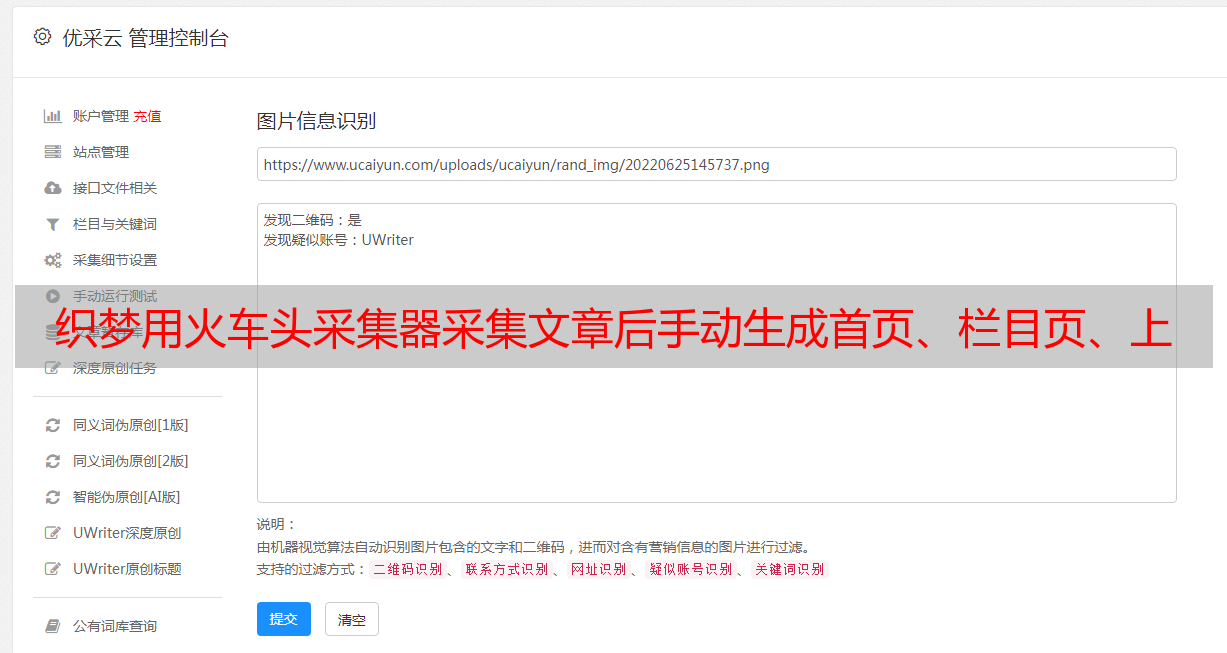Open UWriter原创标题
The height and width of the screenshot is (653, 1227).
pos(127,569)
